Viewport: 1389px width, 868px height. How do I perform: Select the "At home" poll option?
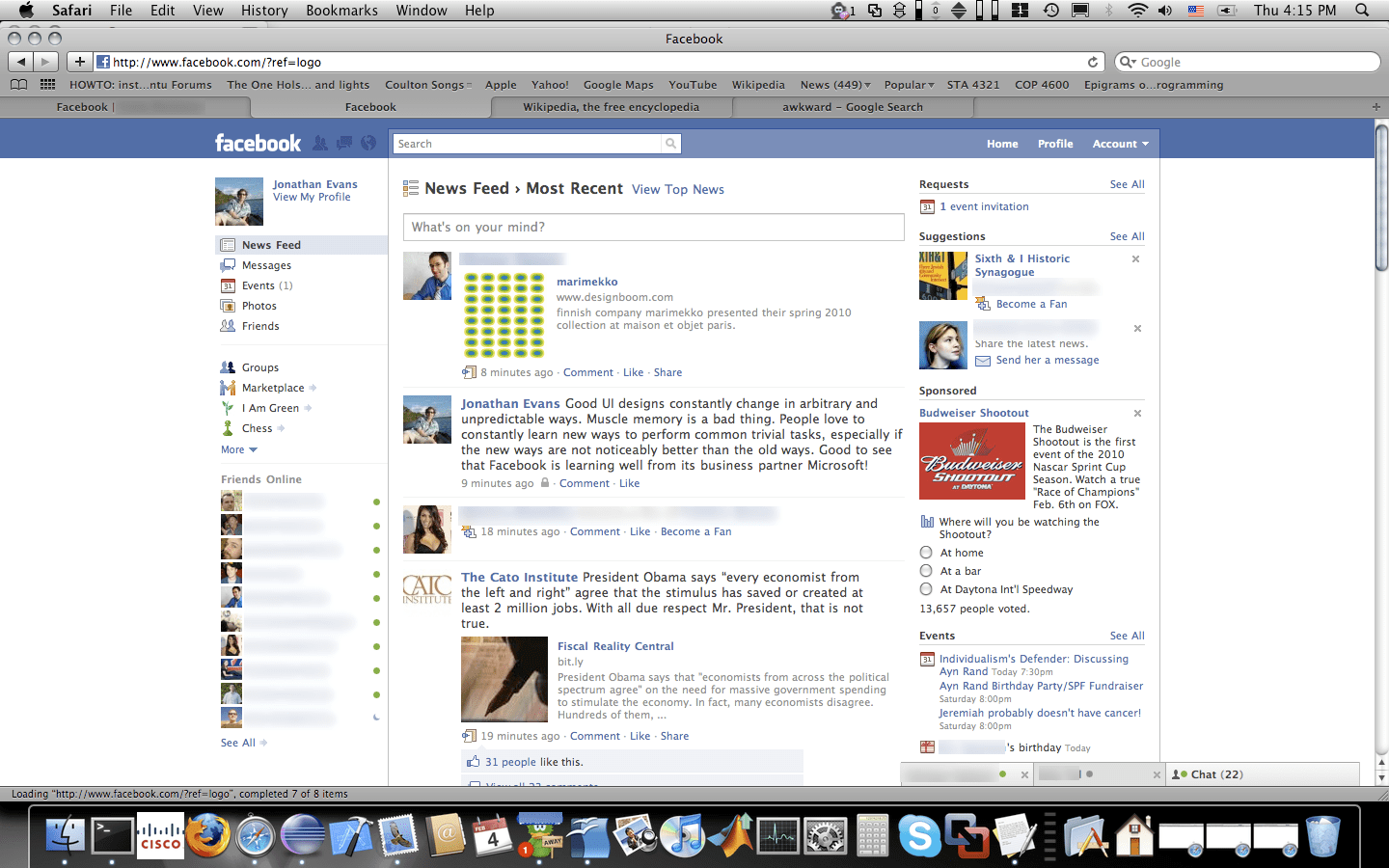click(926, 553)
